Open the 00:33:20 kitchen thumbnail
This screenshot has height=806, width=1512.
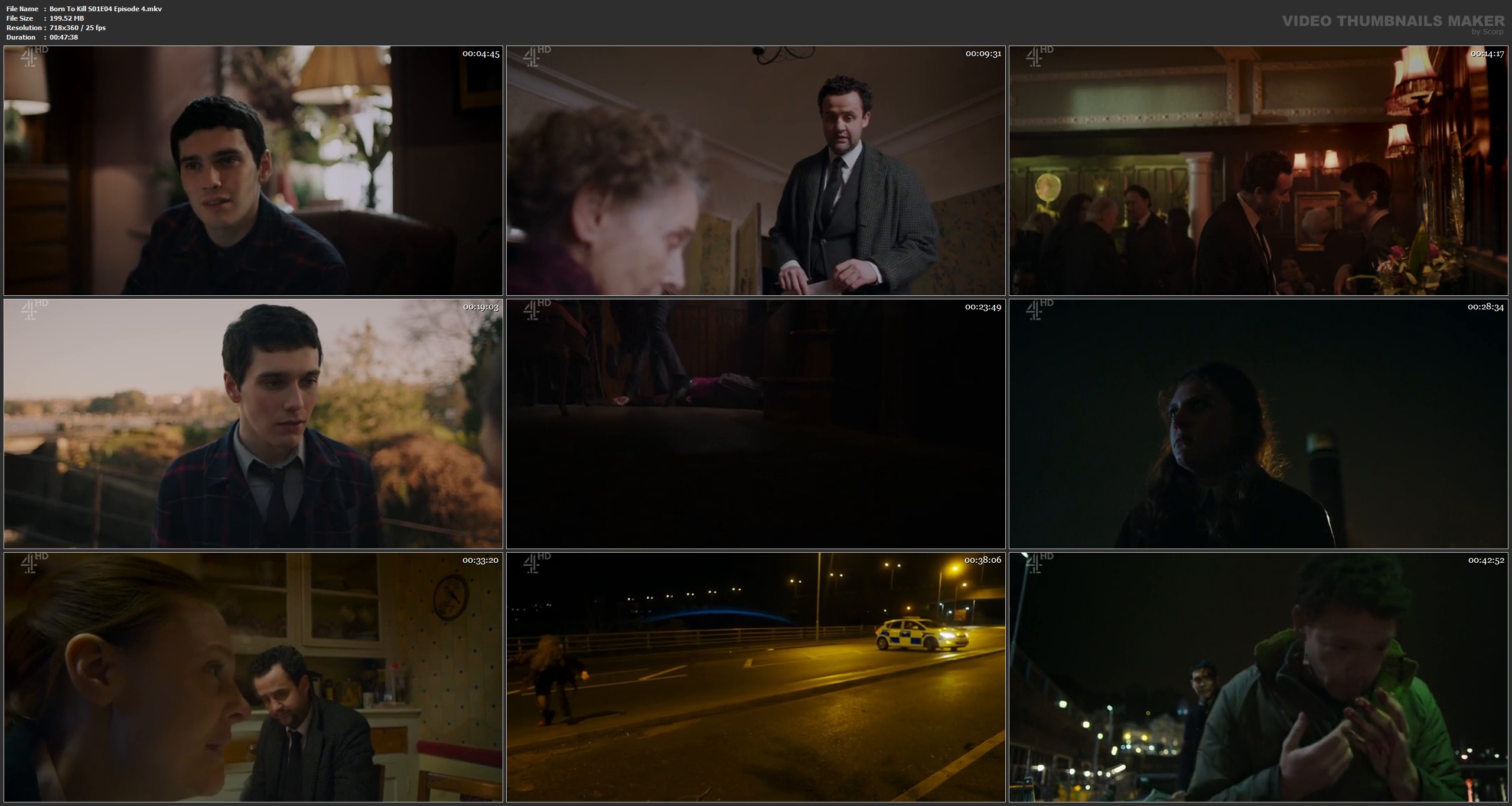[253, 677]
